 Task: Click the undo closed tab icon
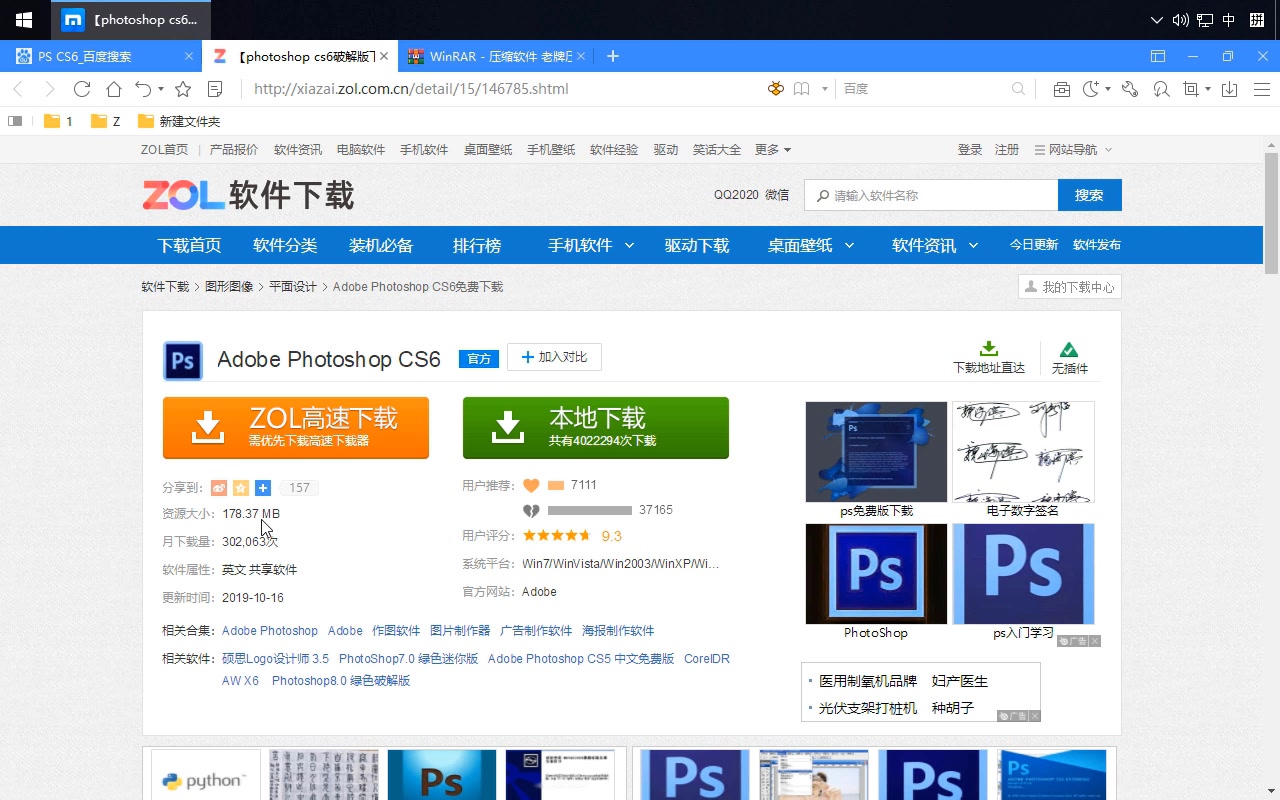144,89
